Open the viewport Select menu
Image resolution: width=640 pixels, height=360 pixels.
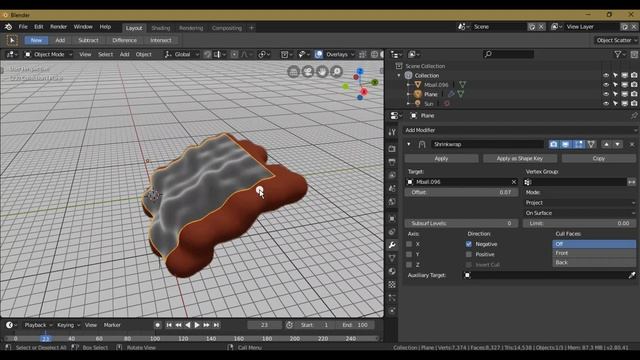[105, 54]
